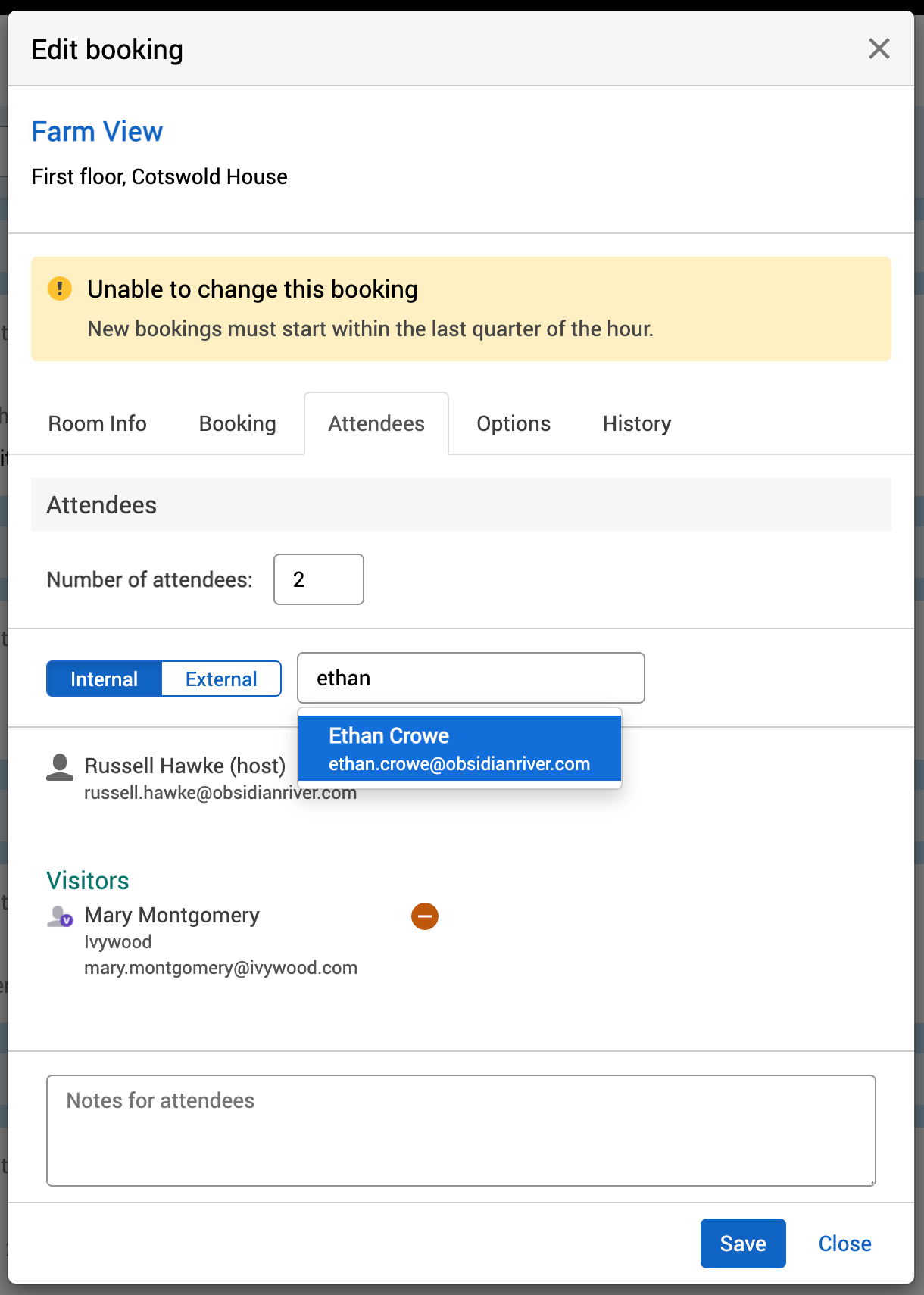Go to the Options tab
The width and height of the screenshot is (924, 1295).
pyautogui.click(x=513, y=423)
